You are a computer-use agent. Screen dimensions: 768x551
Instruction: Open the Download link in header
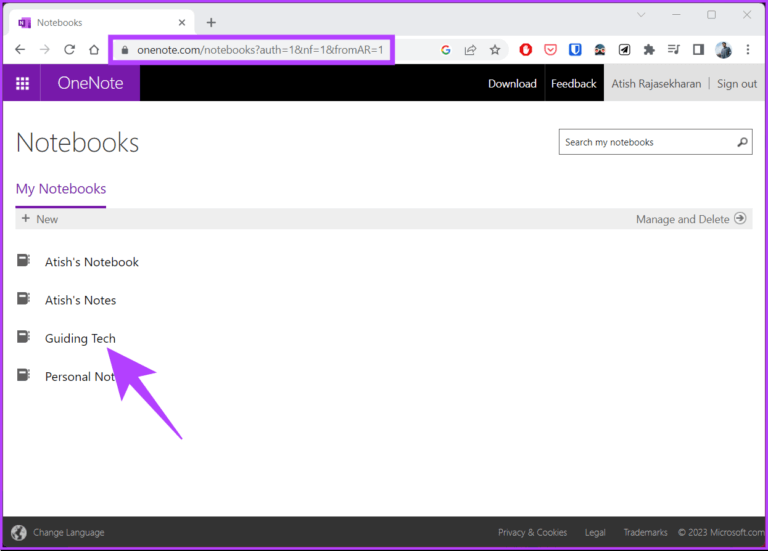pyautogui.click(x=512, y=84)
